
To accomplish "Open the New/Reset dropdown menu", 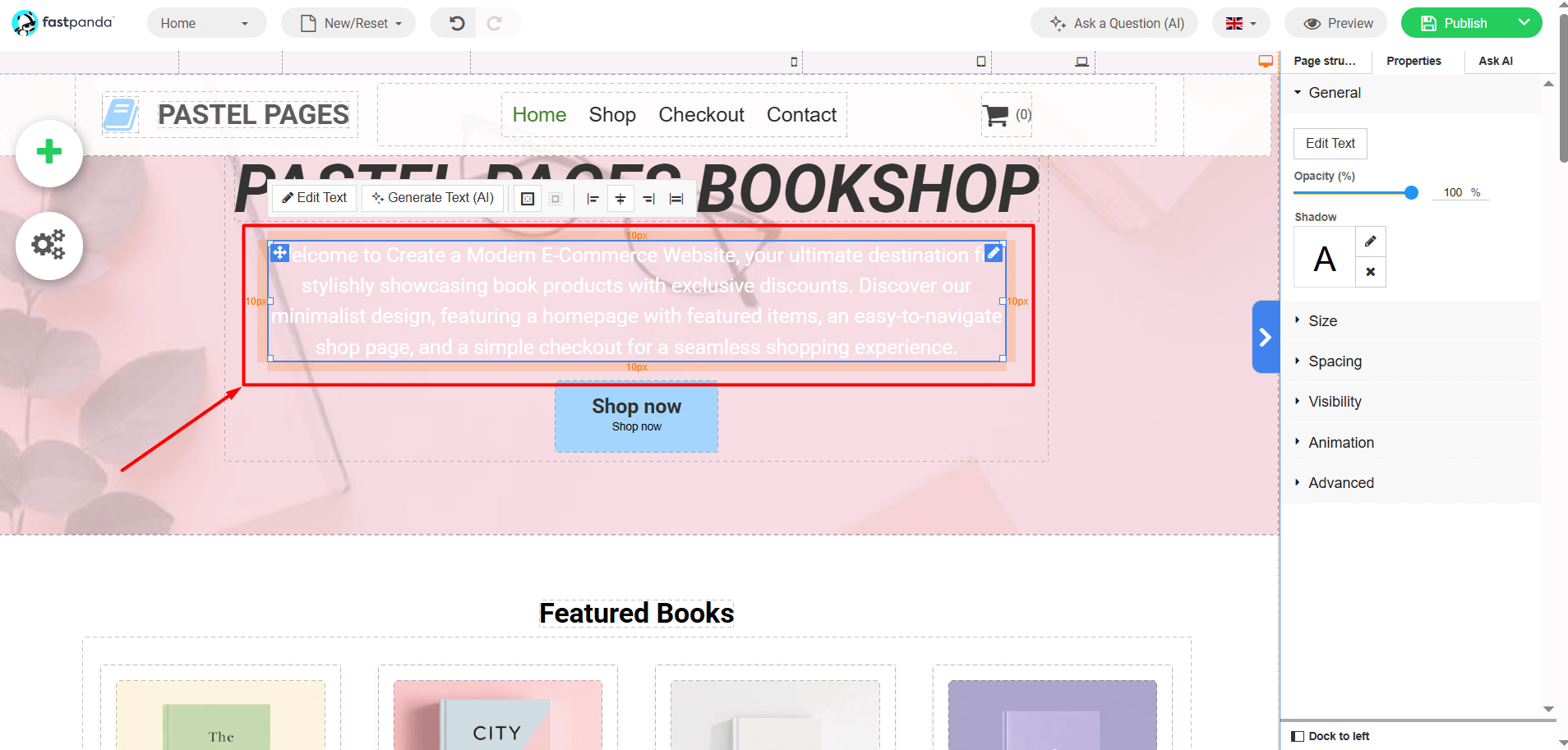I will [x=348, y=23].
